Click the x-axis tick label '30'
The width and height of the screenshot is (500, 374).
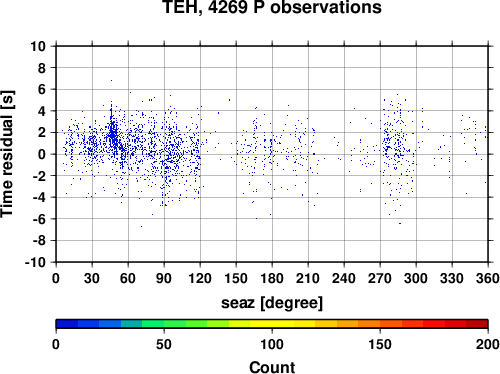pyautogui.click(x=92, y=278)
